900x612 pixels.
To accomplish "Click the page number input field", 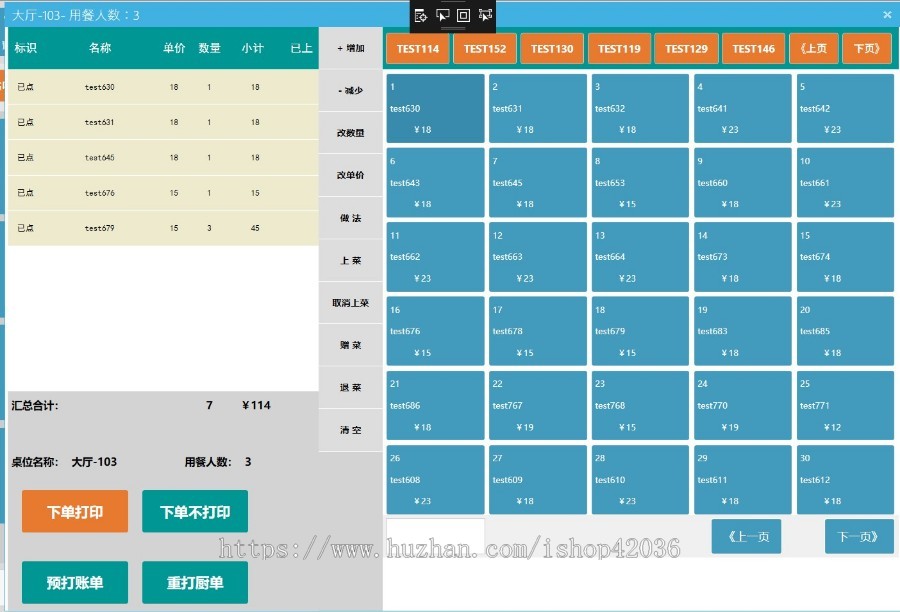I will 435,536.
